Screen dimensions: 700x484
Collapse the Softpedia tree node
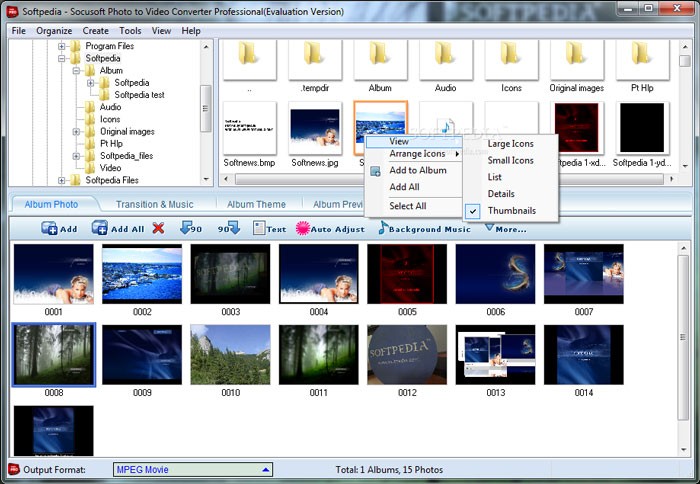(62, 58)
